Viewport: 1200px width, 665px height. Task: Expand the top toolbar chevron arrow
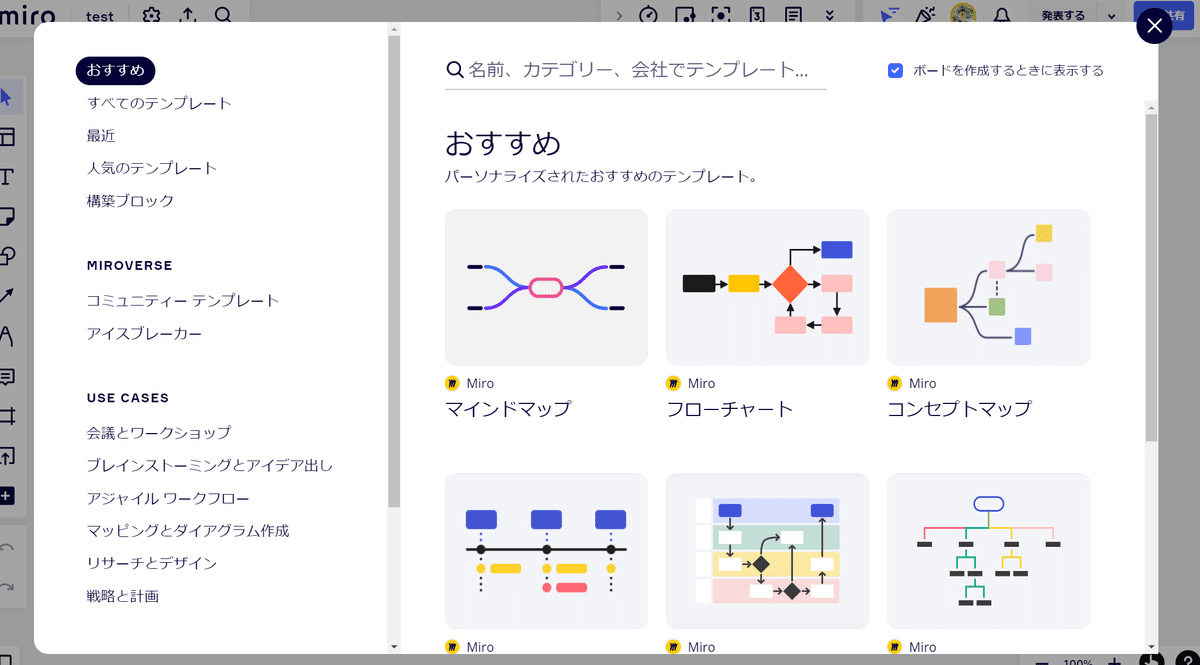tap(618, 15)
